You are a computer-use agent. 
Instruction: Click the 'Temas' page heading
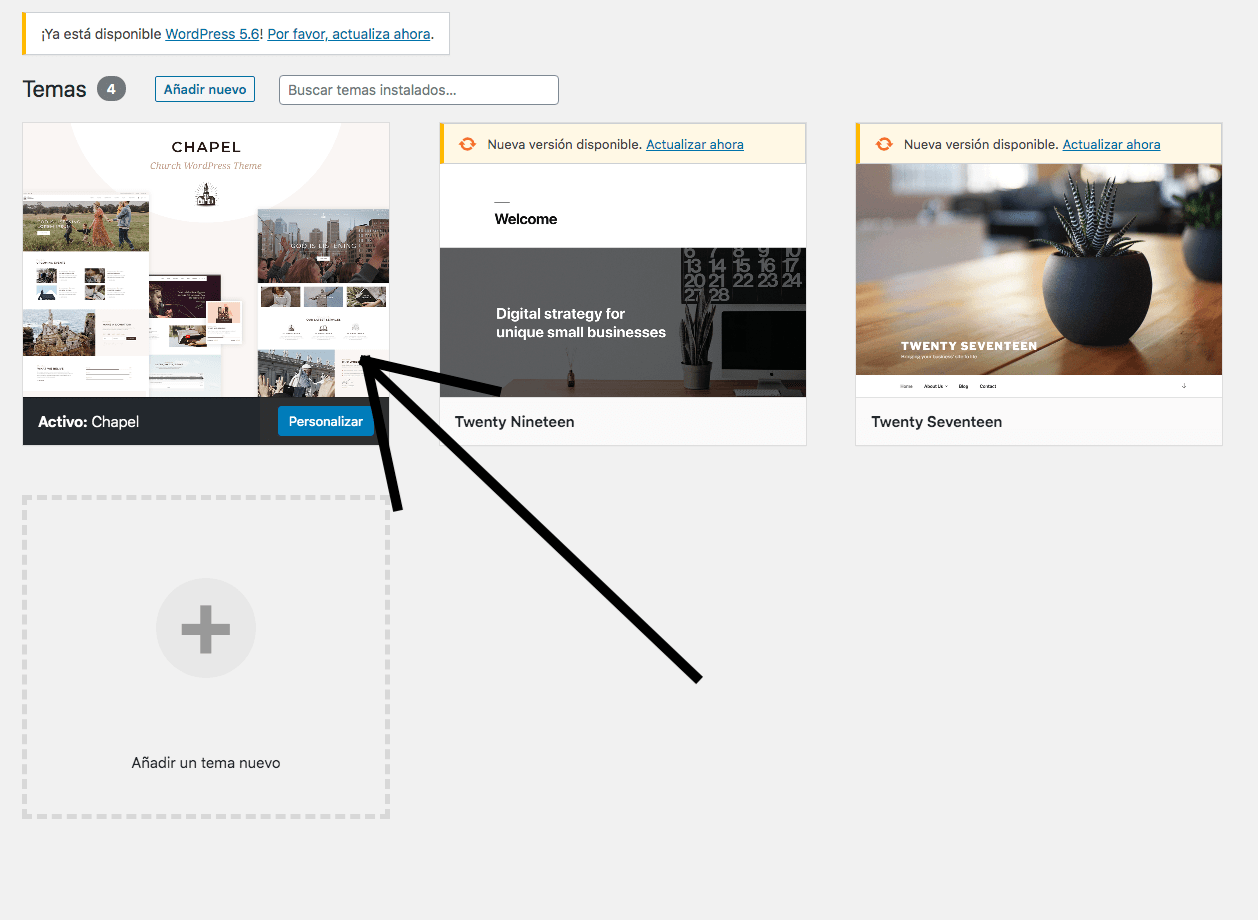(x=55, y=89)
